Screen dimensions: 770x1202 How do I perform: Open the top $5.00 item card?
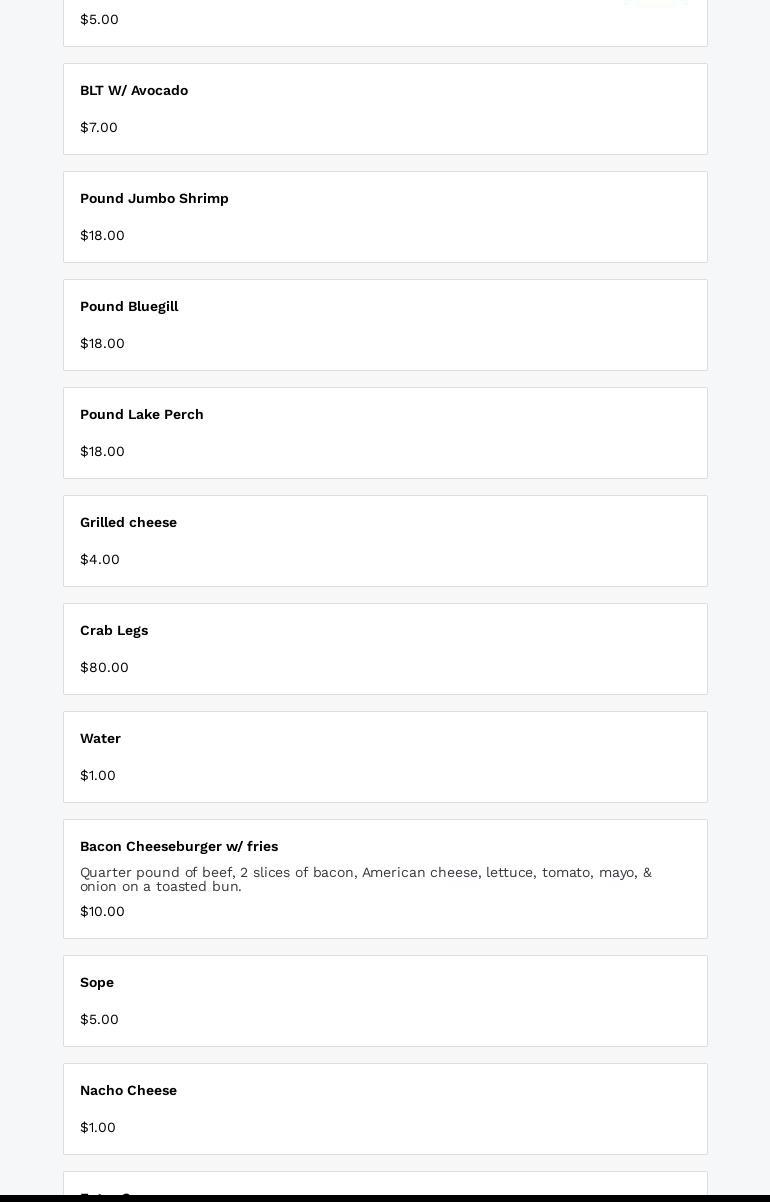(385, 23)
